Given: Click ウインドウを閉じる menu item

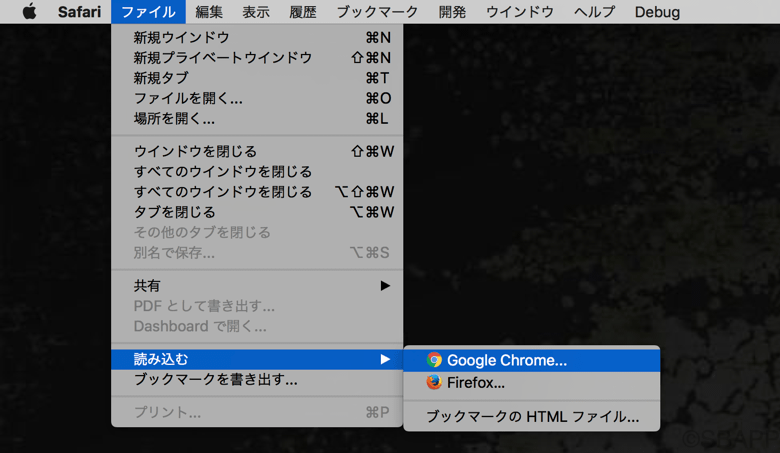Looking at the screenshot, I should (195, 152).
